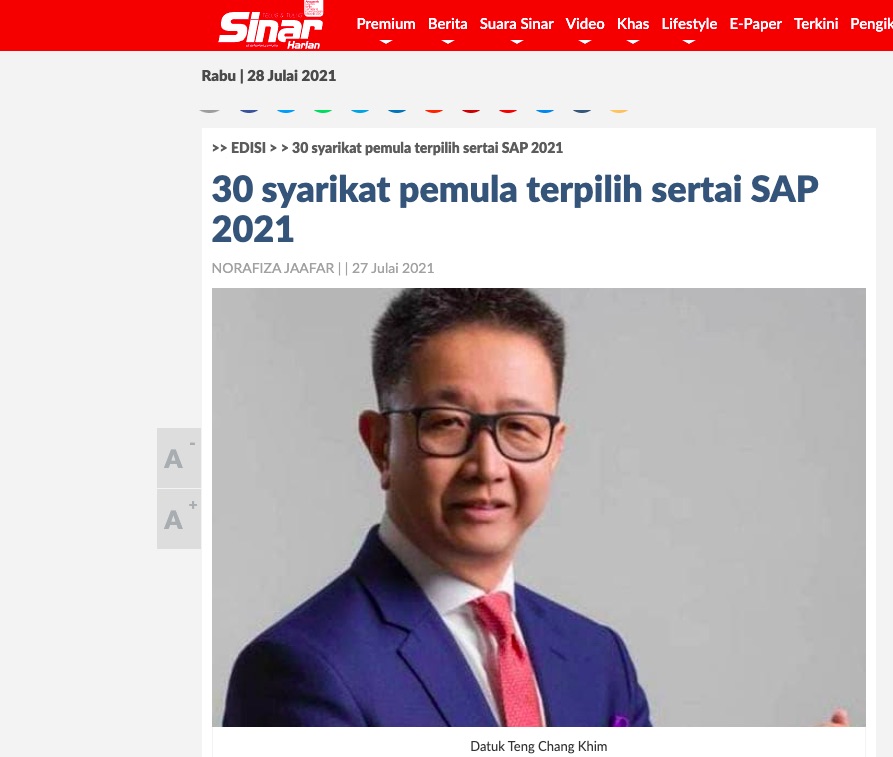This screenshot has width=893, height=757.
Task: Increase article font size with A+ button
Action: click(x=179, y=519)
